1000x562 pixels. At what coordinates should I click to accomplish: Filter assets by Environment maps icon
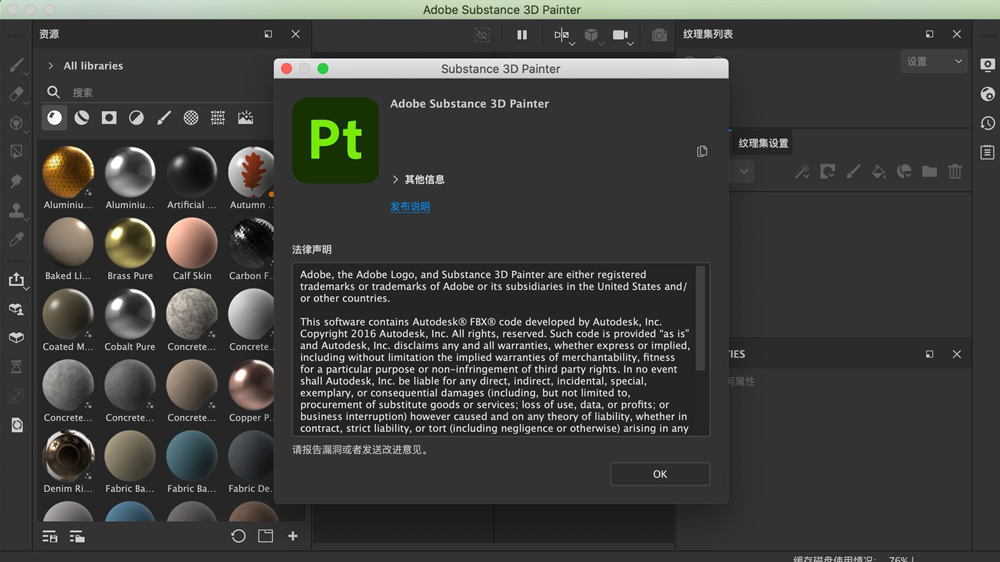click(246, 117)
